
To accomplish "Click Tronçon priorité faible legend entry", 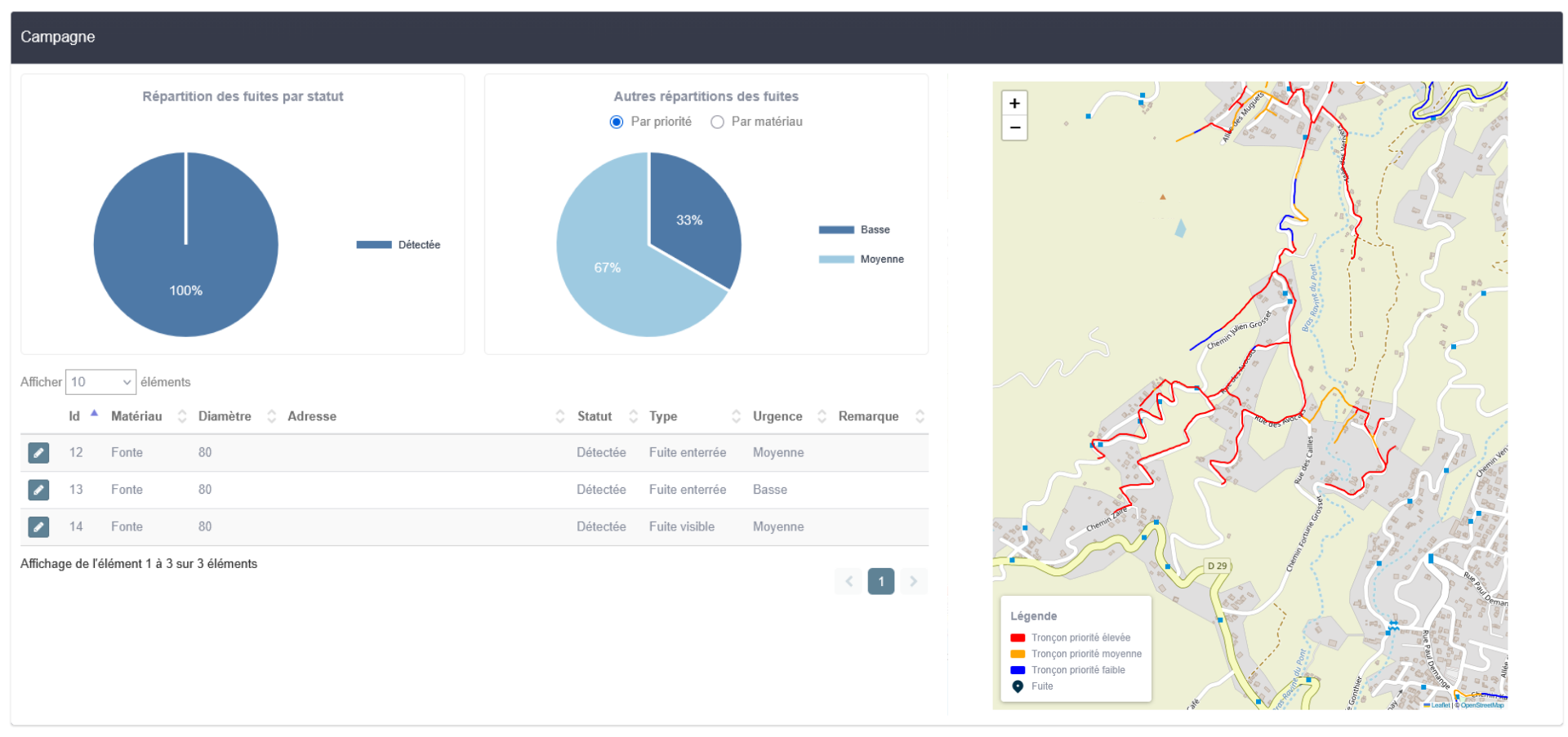I will coord(1068,671).
